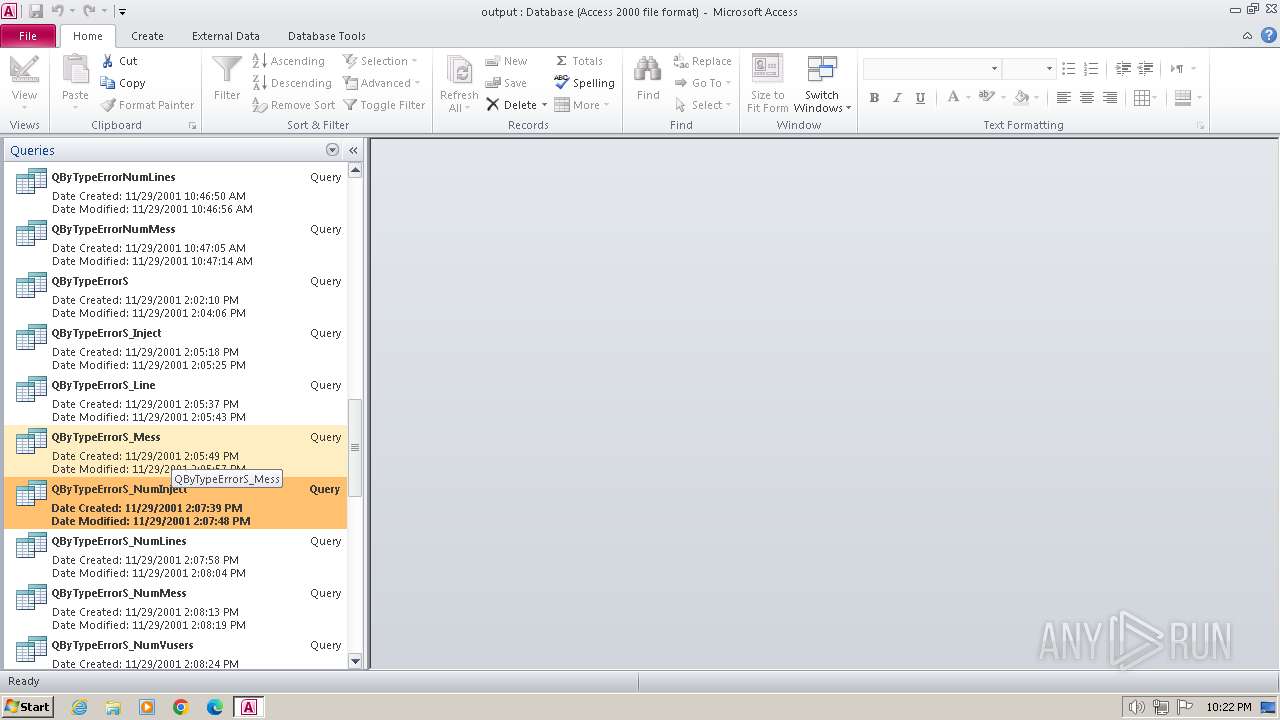The width and height of the screenshot is (1280, 720).
Task: Click the Filter funnel icon
Action: [x=227, y=70]
